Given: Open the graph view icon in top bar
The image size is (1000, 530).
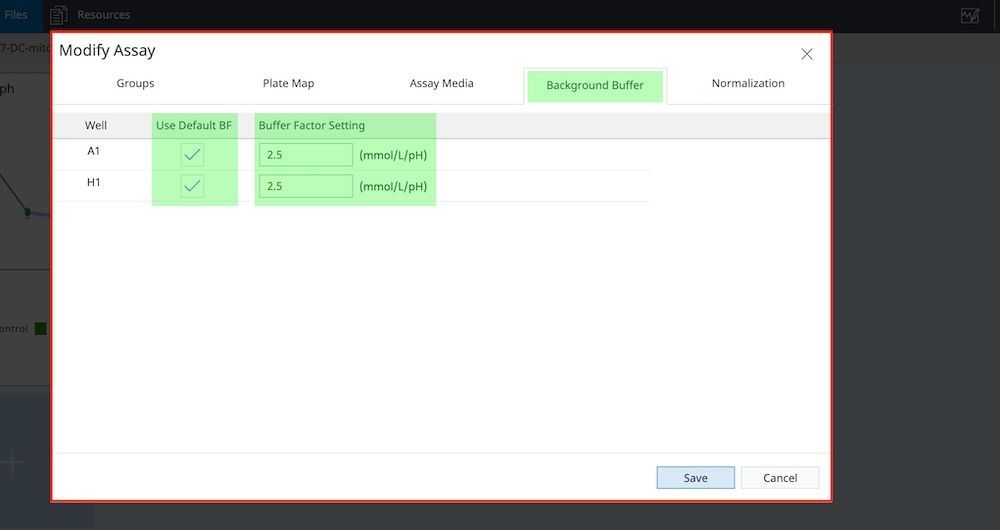Looking at the screenshot, I should coord(969,15).
